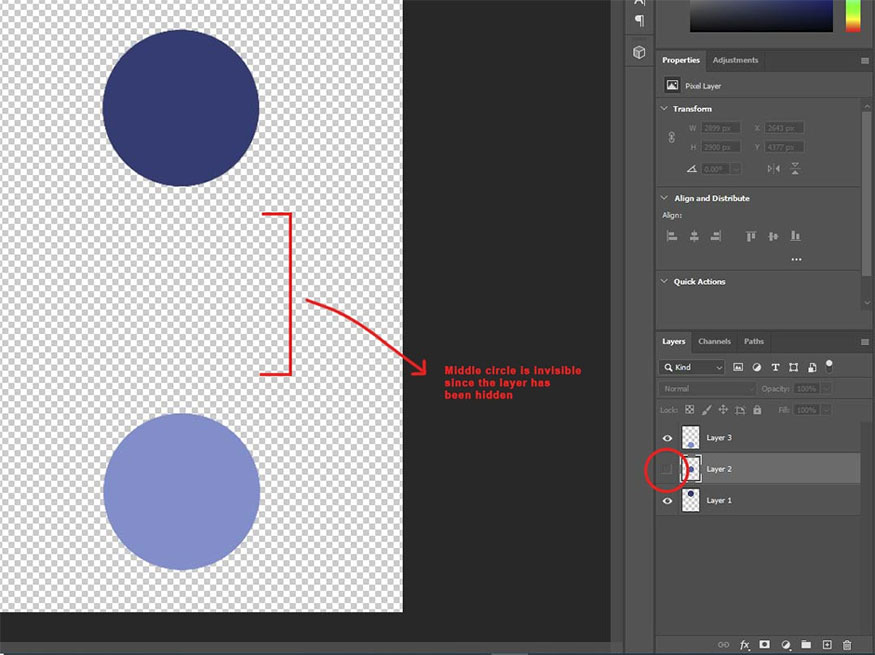Create a new group folder

click(806, 644)
